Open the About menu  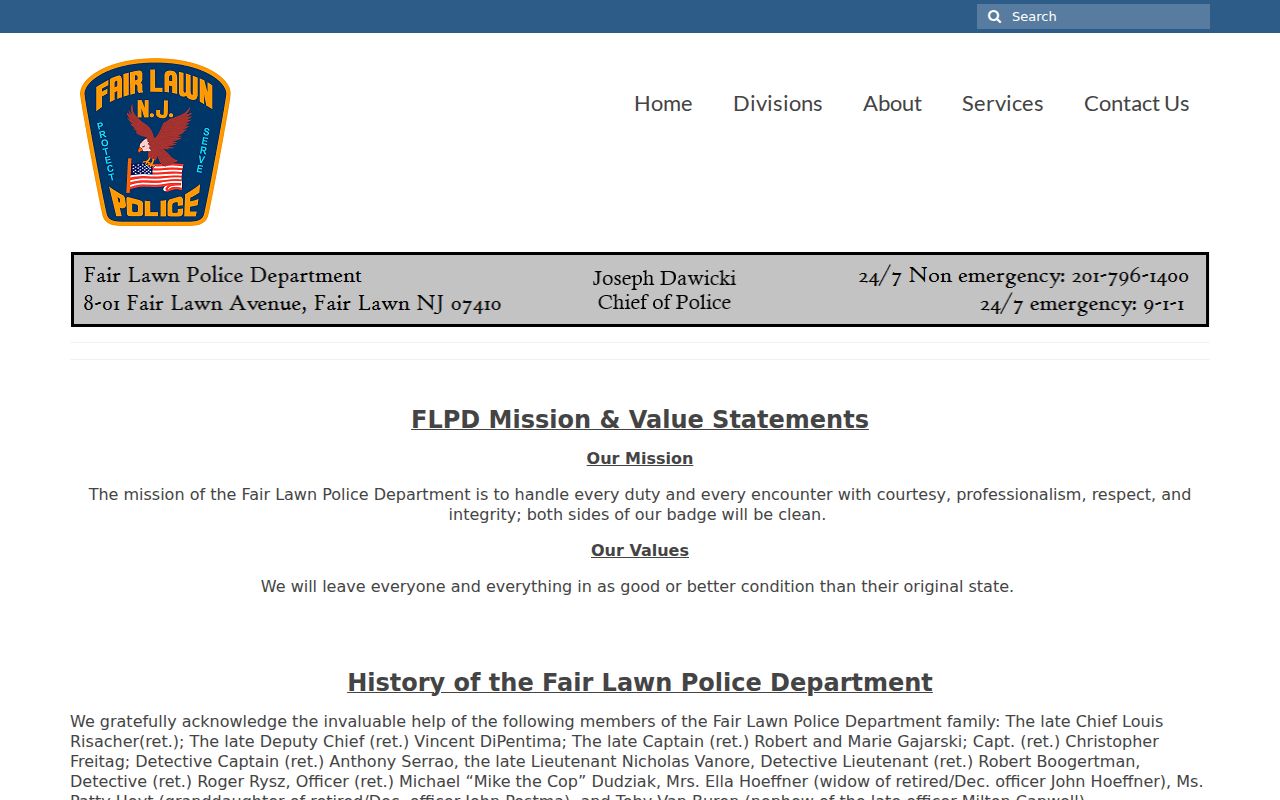point(892,103)
